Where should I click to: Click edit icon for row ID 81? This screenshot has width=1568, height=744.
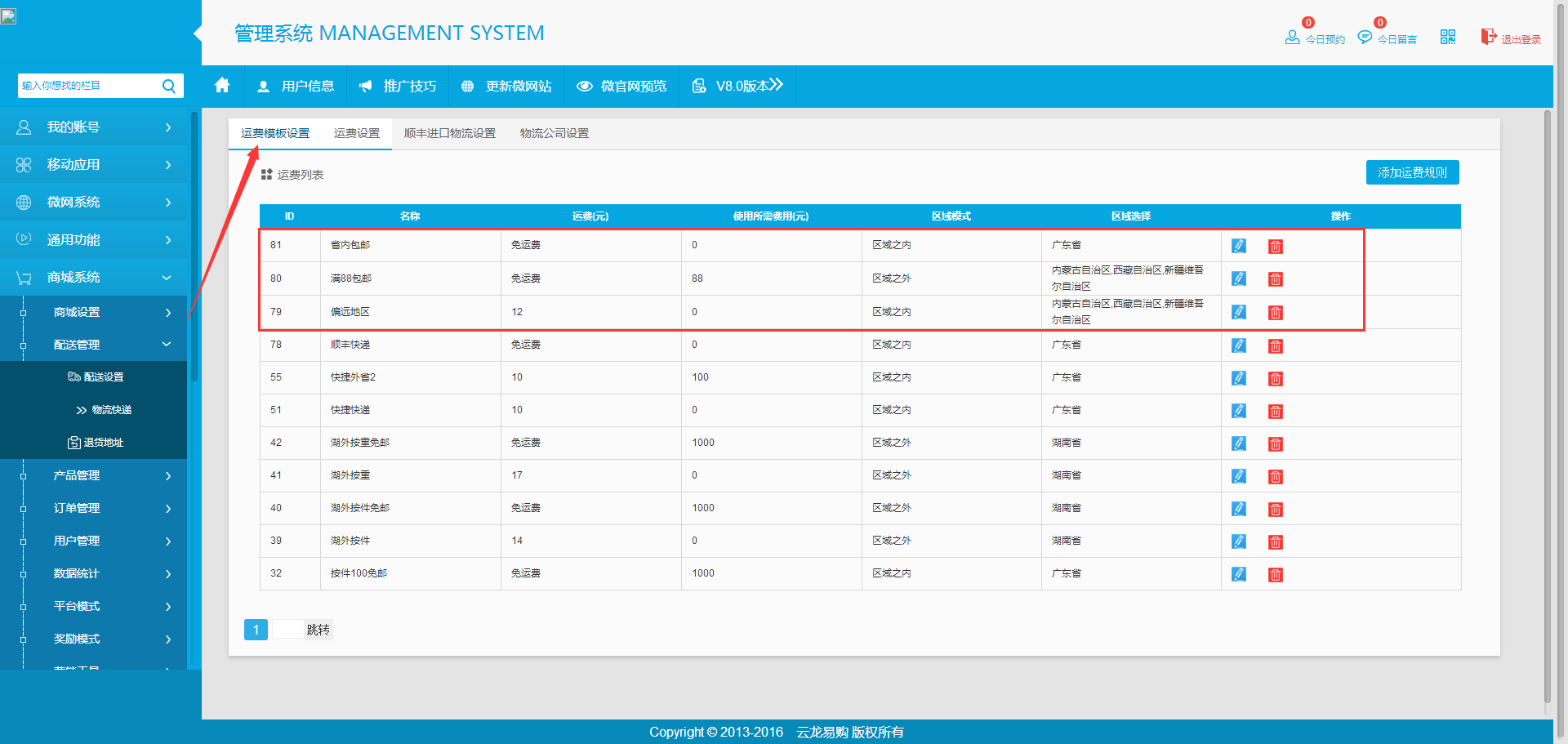(1238, 246)
